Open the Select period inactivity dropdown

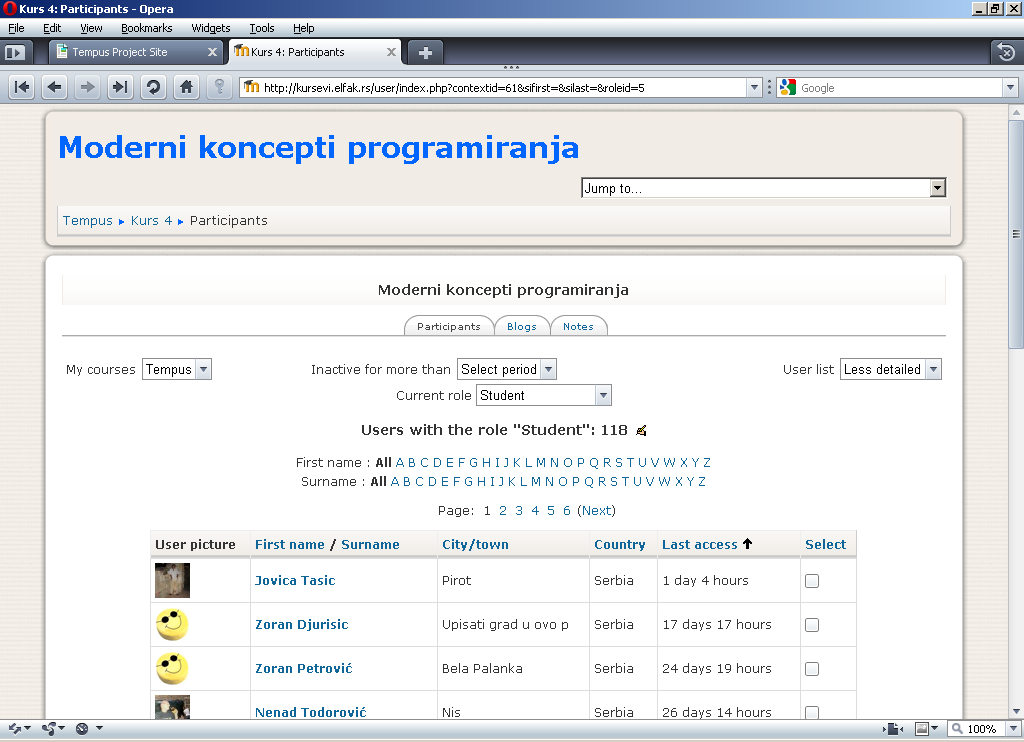coord(507,370)
